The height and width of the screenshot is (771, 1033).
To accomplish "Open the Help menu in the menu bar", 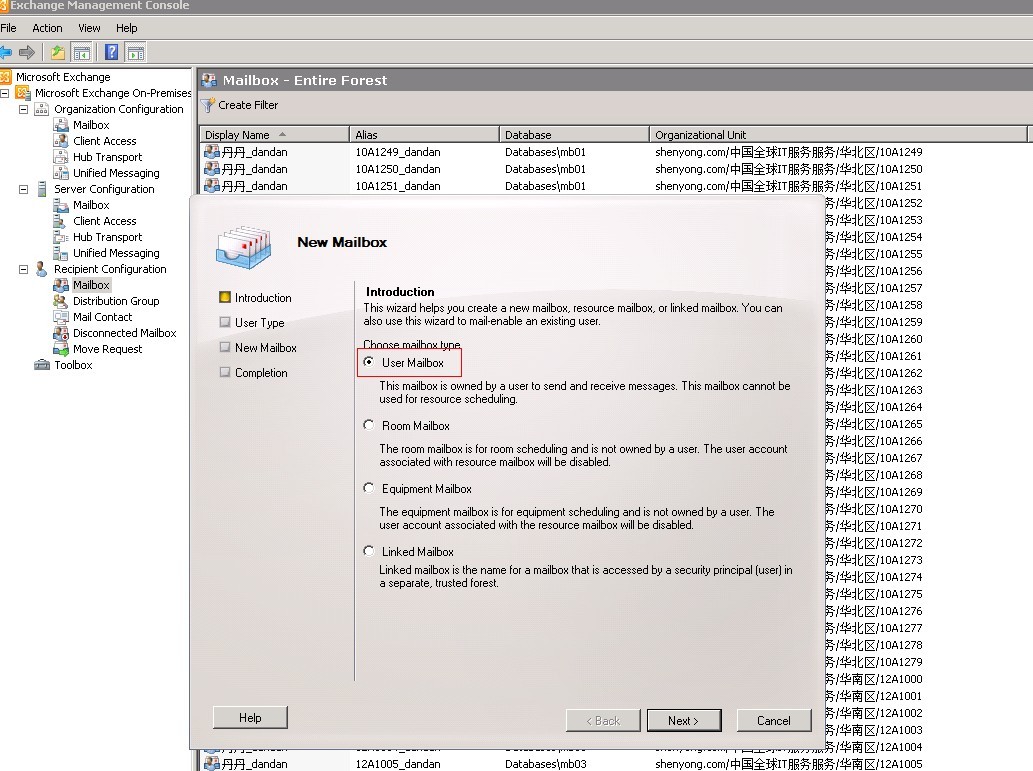I will (x=126, y=28).
